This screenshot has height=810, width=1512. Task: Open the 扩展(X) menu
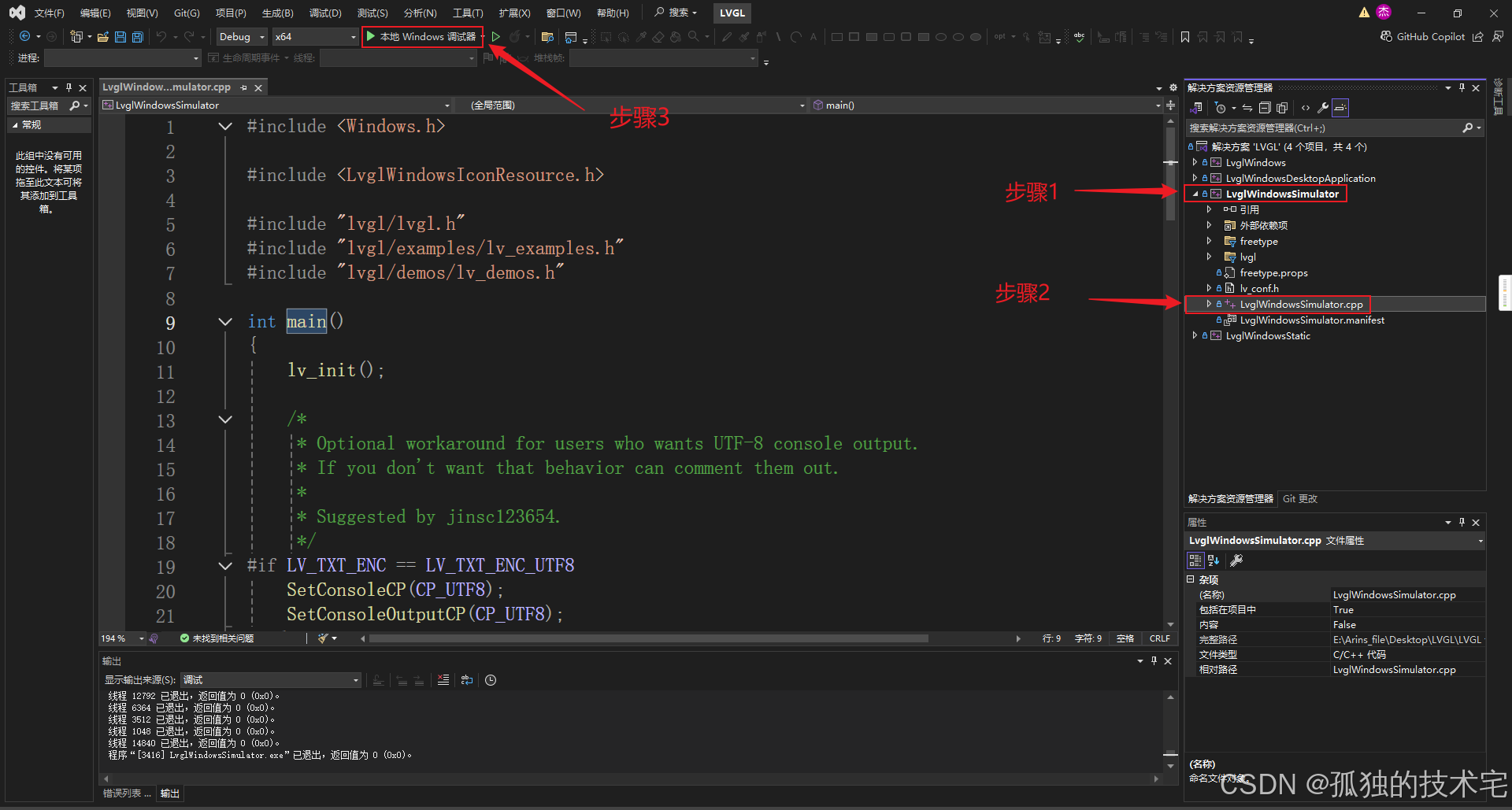[x=513, y=13]
